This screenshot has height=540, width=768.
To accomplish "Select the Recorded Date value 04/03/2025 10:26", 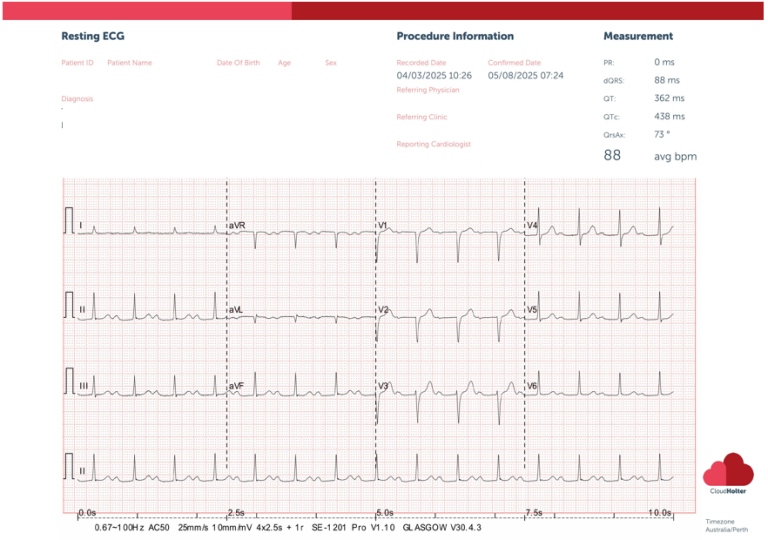I will pos(434,75).
